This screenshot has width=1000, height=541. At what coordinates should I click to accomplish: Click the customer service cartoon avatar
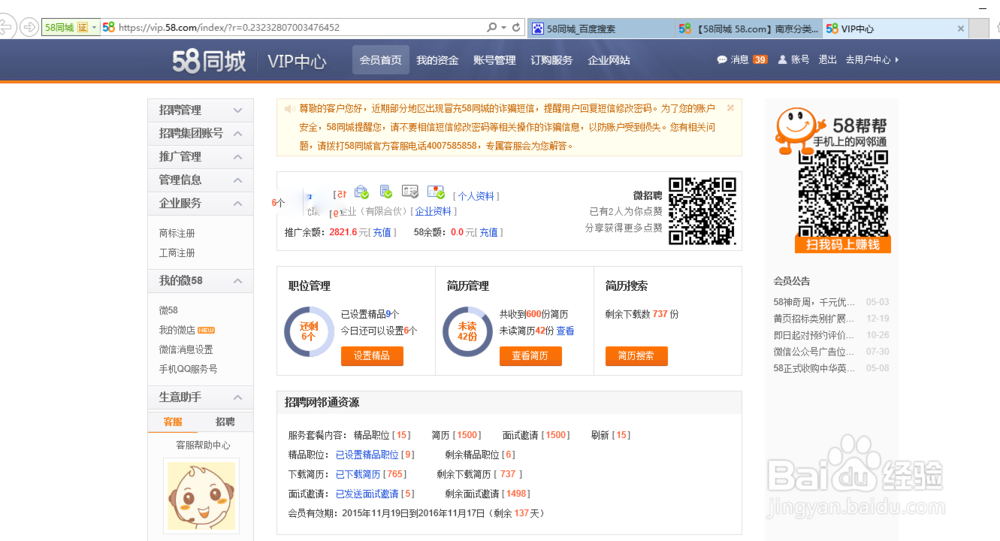coord(202,496)
